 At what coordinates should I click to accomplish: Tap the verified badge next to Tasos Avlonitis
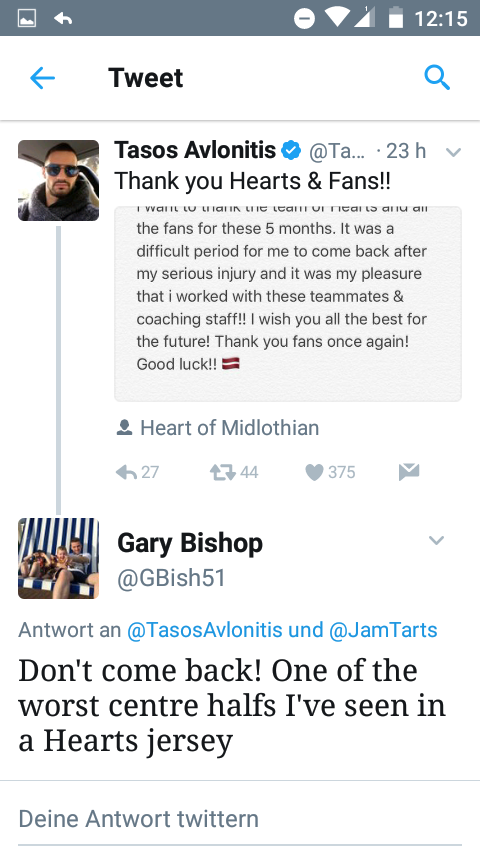[291, 150]
